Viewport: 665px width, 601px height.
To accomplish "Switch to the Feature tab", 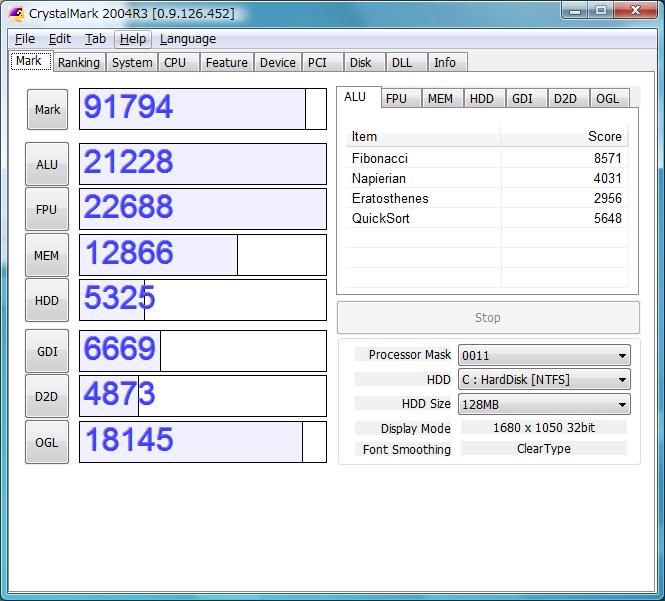I will pyautogui.click(x=226, y=63).
